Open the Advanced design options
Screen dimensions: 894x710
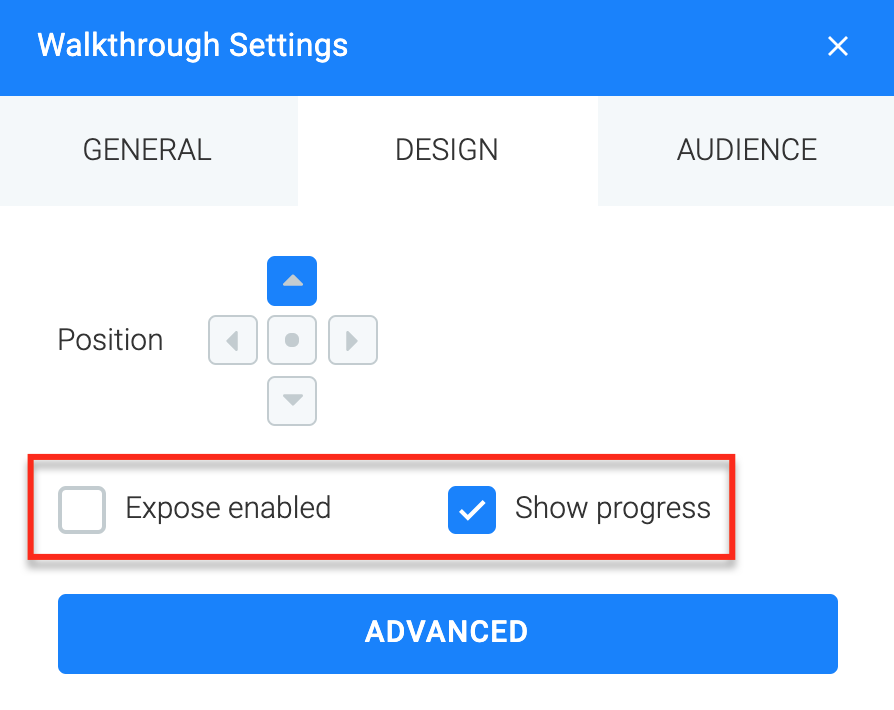click(x=448, y=634)
